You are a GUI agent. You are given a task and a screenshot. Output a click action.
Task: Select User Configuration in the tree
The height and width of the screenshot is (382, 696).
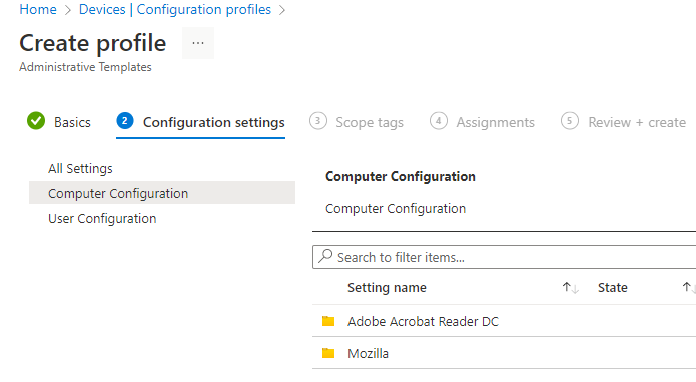point(102,219)
